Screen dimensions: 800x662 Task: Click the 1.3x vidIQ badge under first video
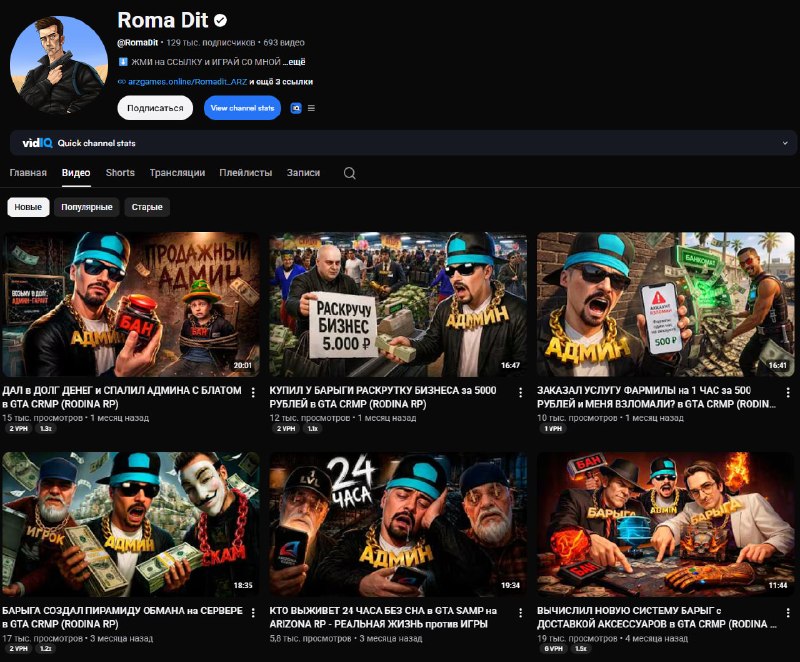pos(46,429)
